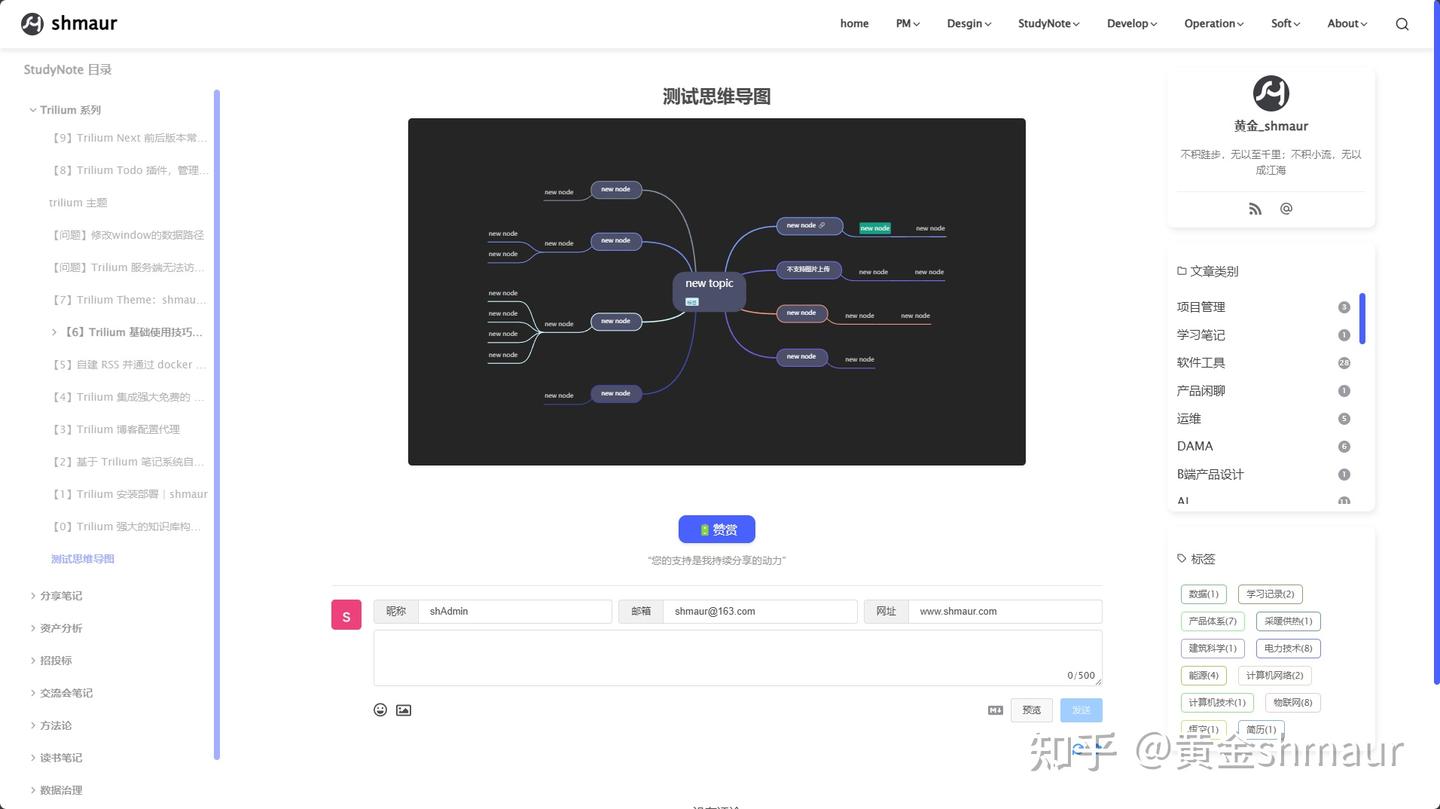Open the StudyNote dropdown menu
1440x809 pixels.
[x=1047, y=23]
